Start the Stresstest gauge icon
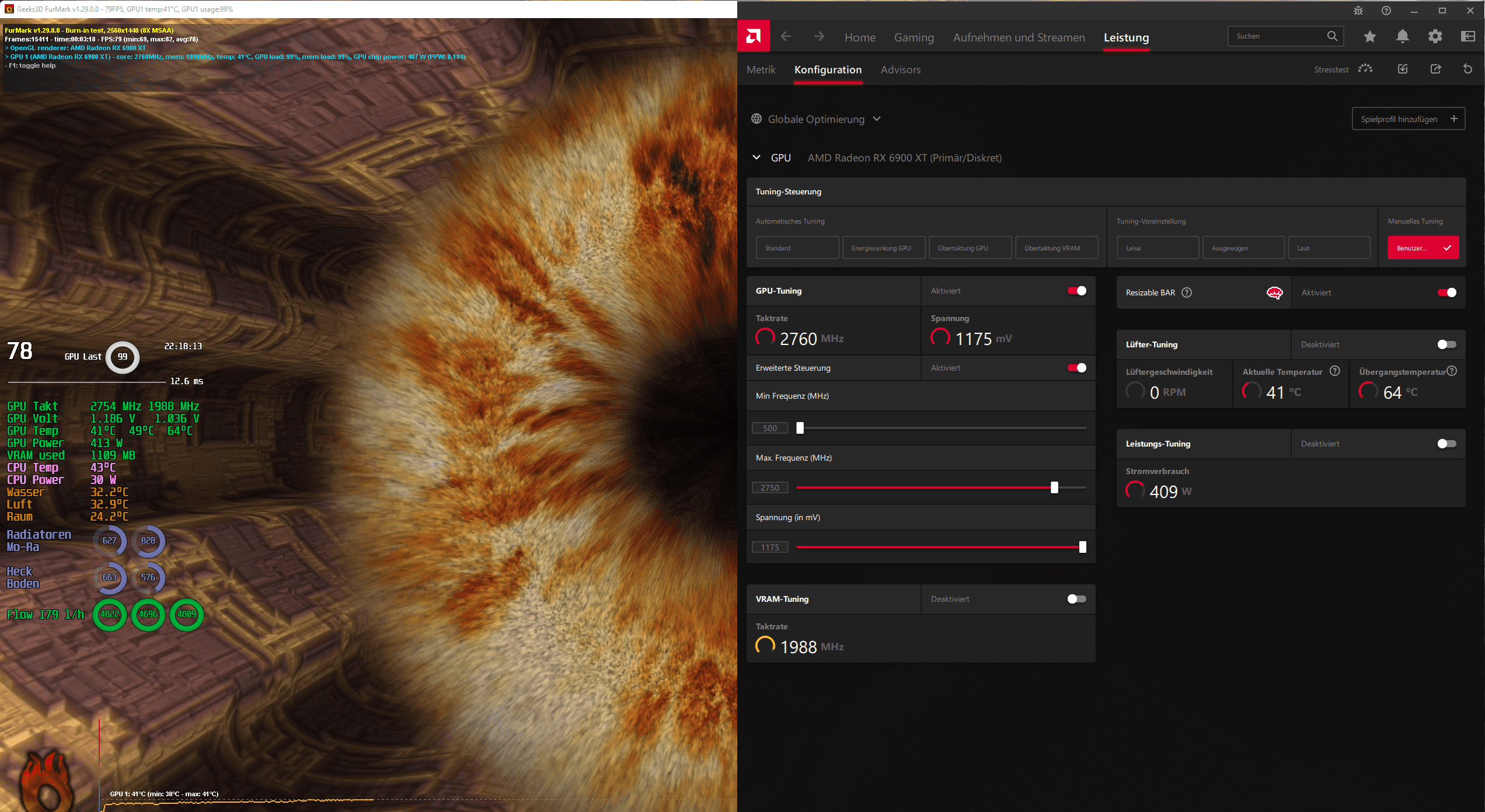The image size is (1485, 812). point(1365,69)
